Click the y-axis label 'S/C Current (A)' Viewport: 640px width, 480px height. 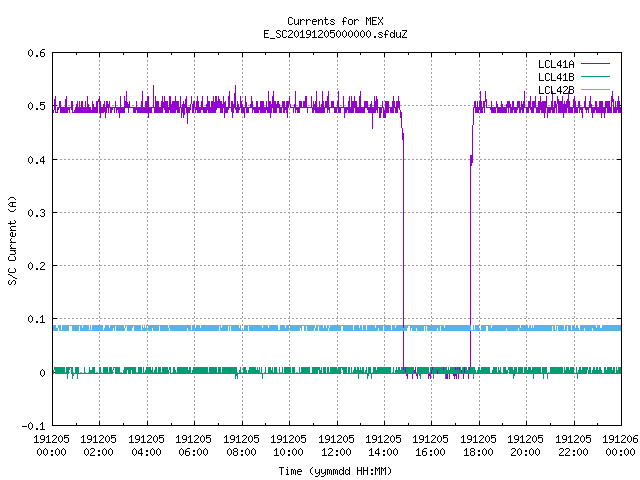click(12, 240)
